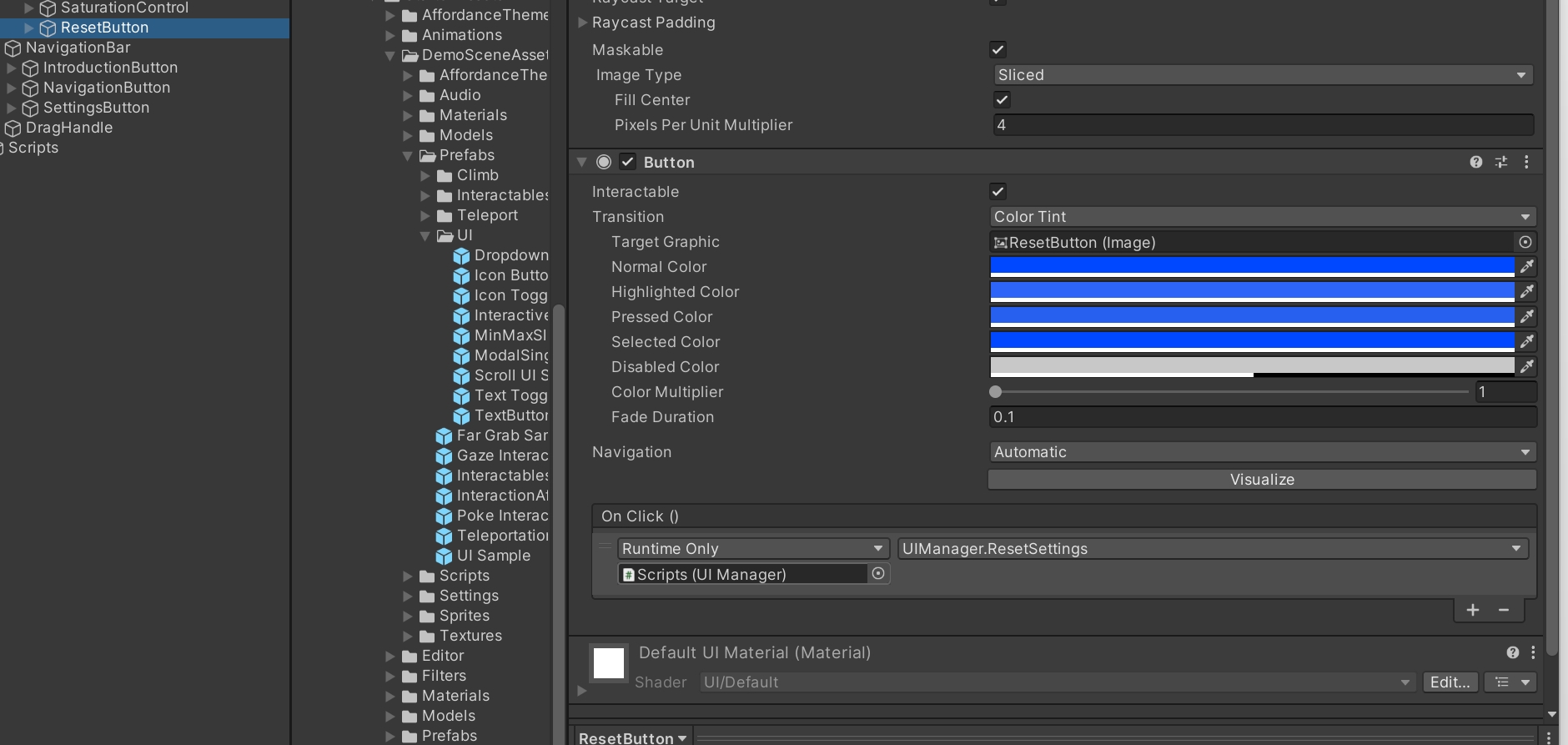Click Edit... shader button
The width and height of the screenshot is (1568, 745).
[1450, 682]
